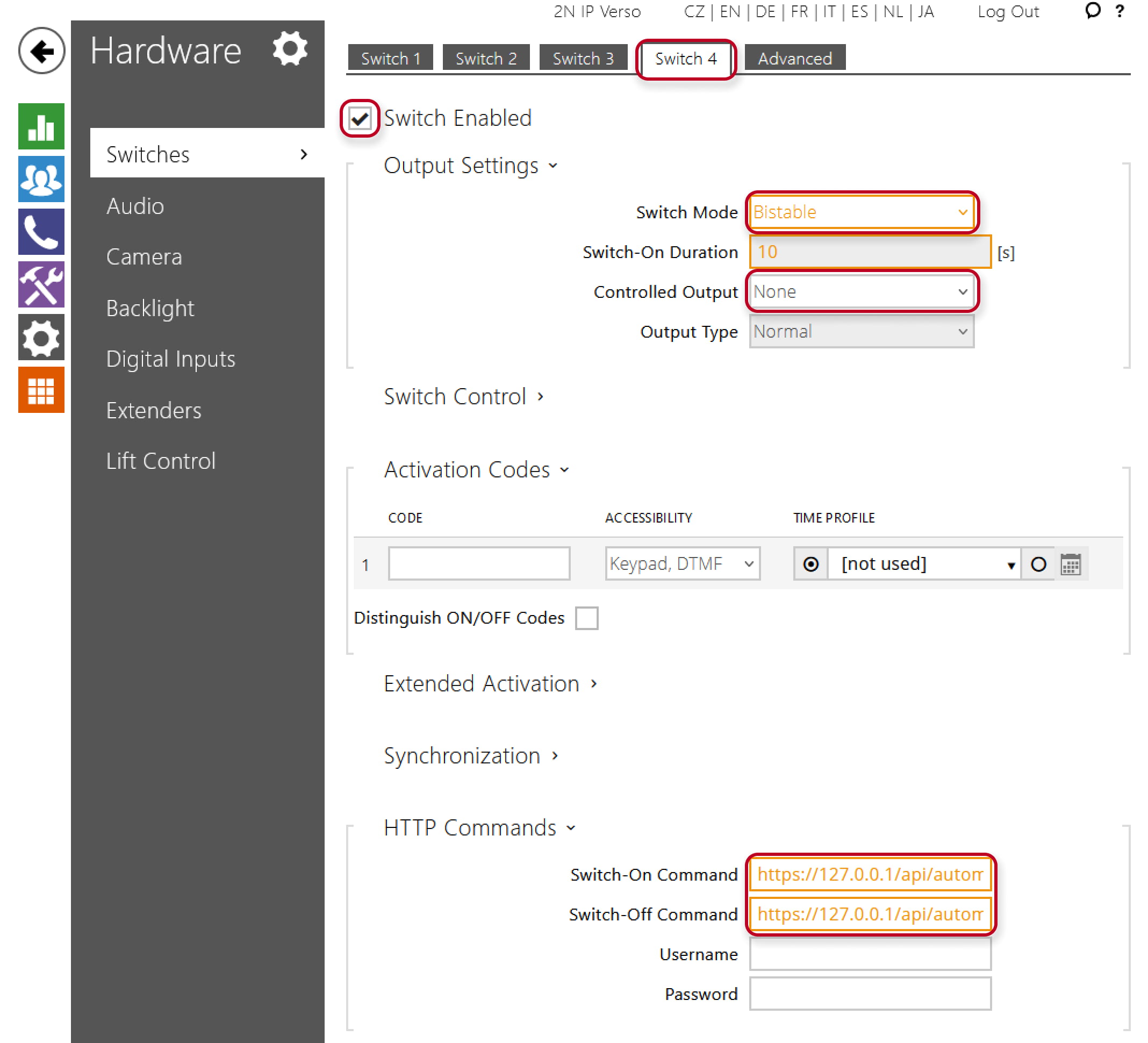
Task: Click the Switch-Off Command URL field
Action: [x=870, y=915]
